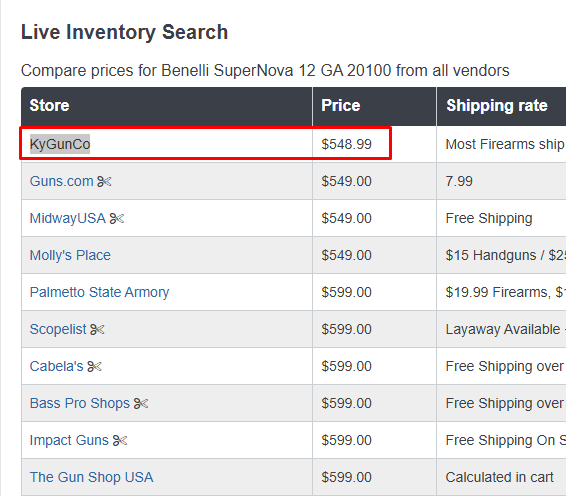Open The Gun Shop USA link

(x=91, y=477)
